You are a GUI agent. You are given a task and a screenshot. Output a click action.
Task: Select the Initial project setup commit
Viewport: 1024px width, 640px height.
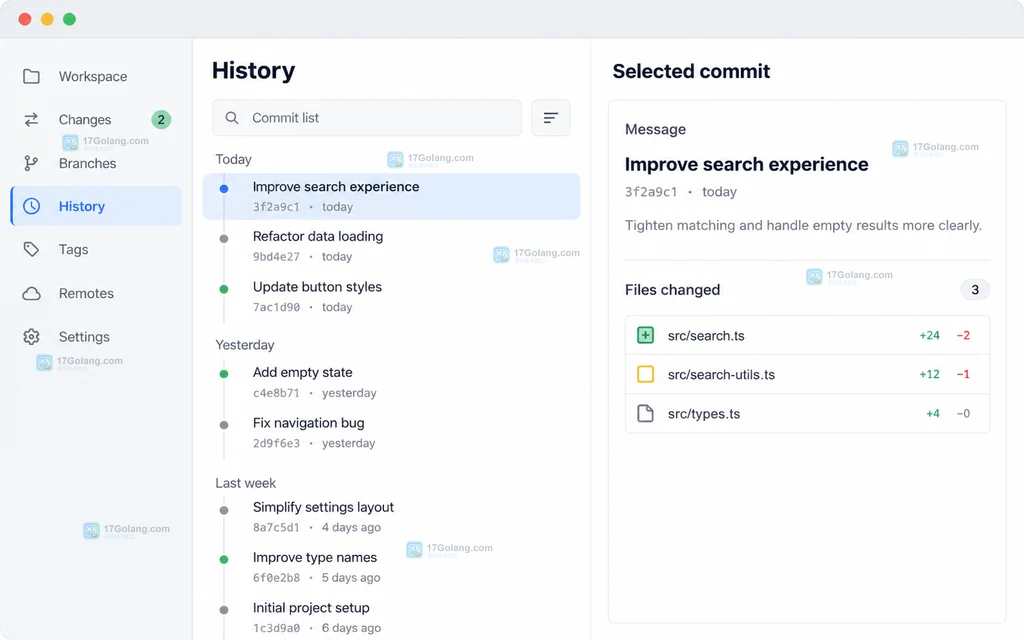click(391, 617)
